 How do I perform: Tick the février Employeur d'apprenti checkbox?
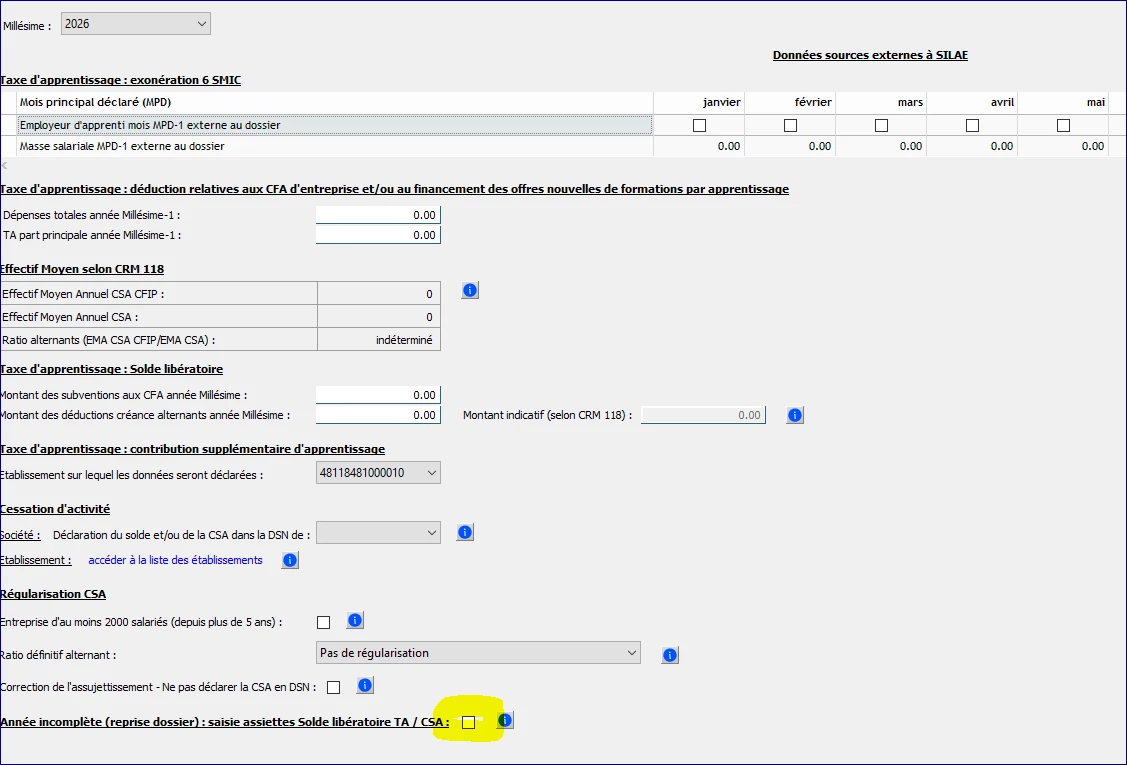[x=791, y=125]
